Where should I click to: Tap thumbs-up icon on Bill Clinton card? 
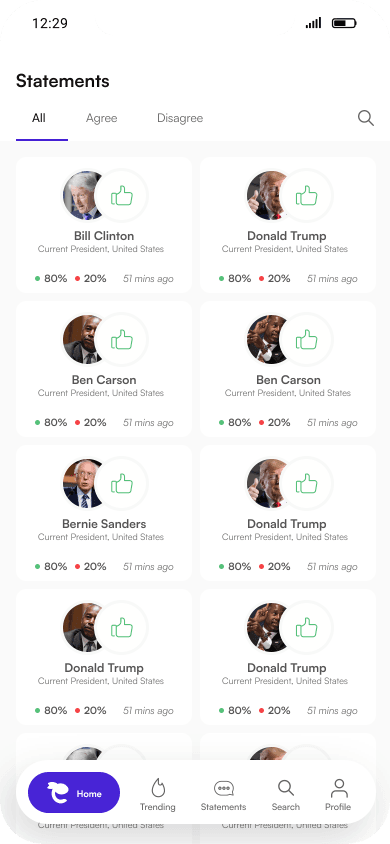tap(122, 196)
